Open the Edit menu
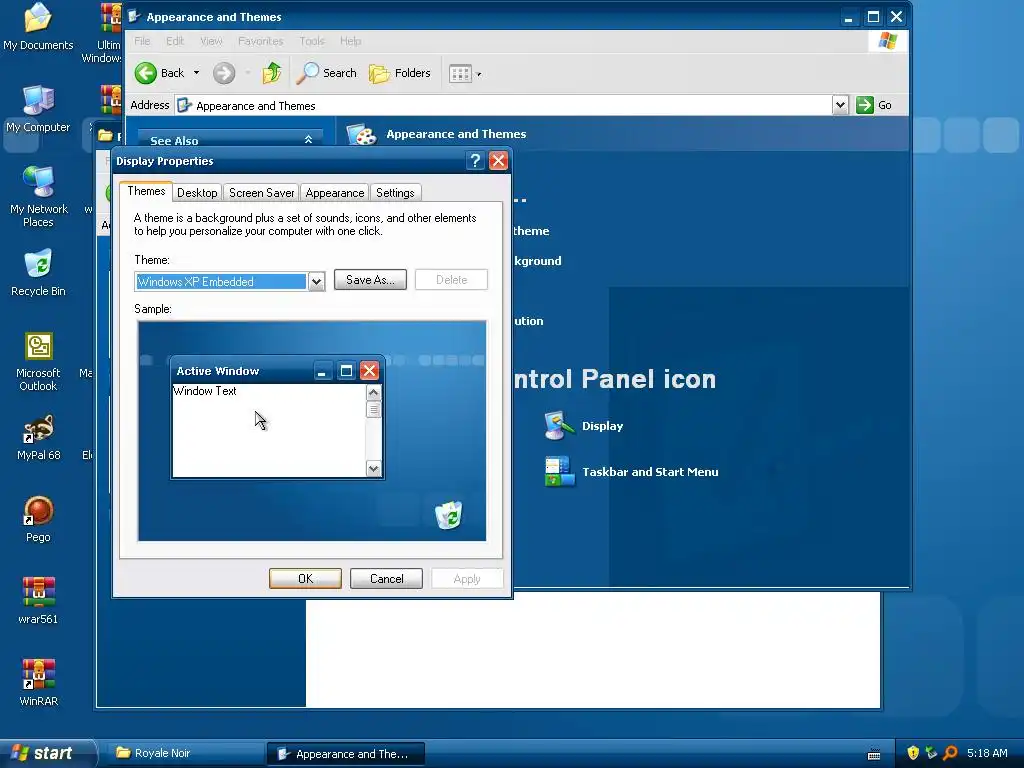The height and width of the screenshot is (768, 1024). pyautogui.click(x=174, y=41)
